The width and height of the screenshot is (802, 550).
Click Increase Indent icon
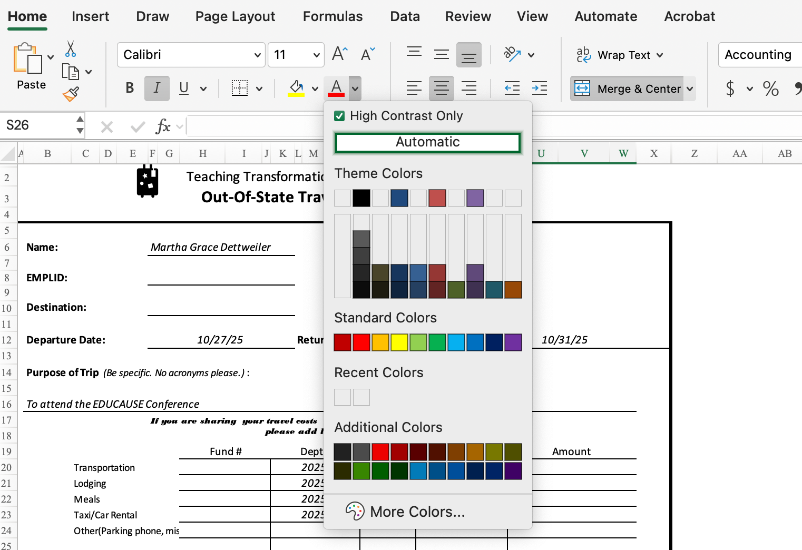tap(539, 88)
